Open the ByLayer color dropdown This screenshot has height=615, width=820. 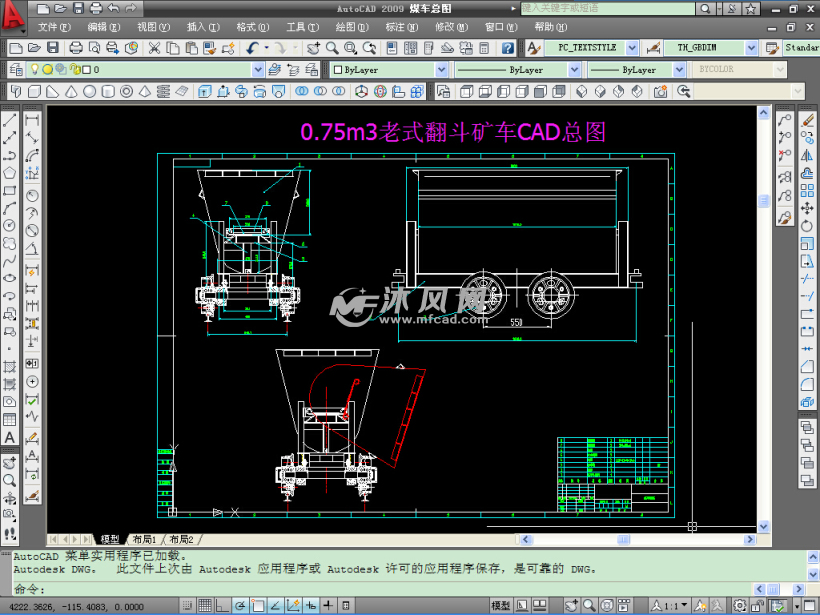pos(442,70)
